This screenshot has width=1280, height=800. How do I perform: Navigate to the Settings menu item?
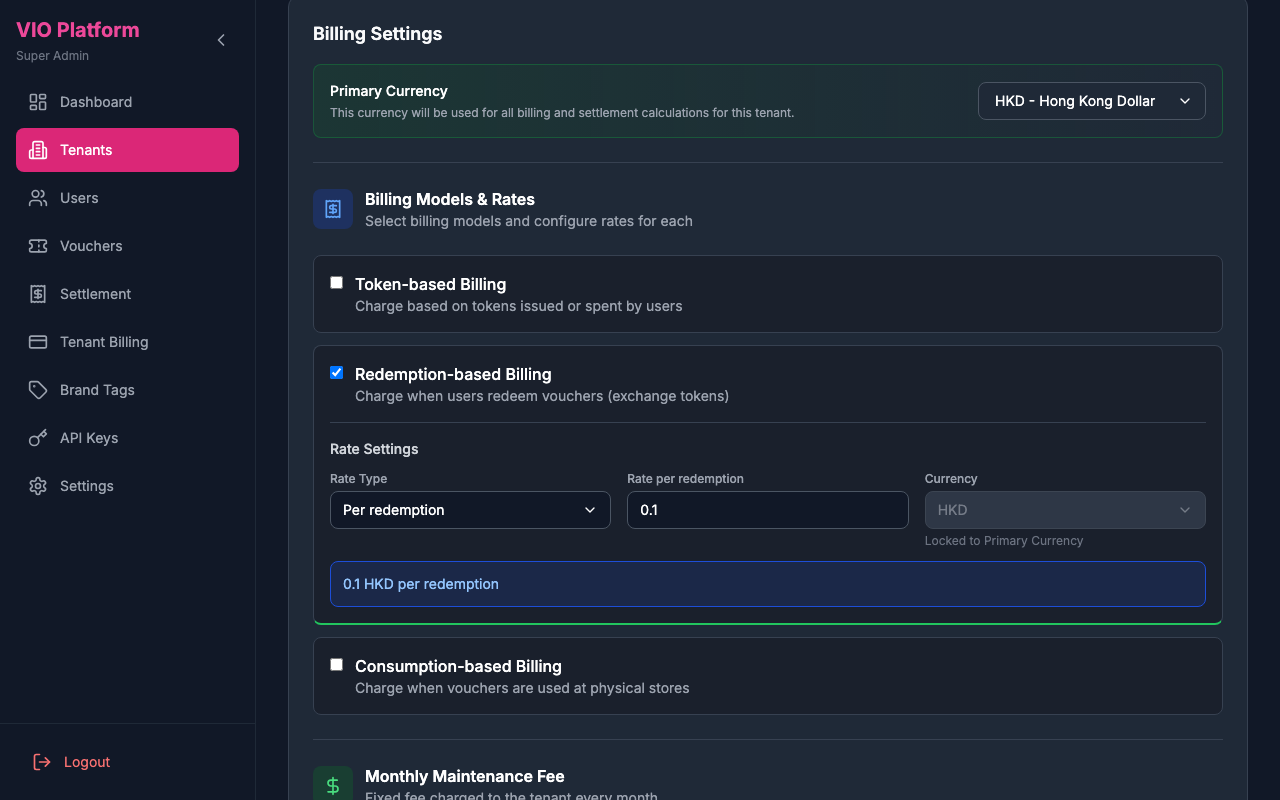pyautogui.click(x=86, y=485)
